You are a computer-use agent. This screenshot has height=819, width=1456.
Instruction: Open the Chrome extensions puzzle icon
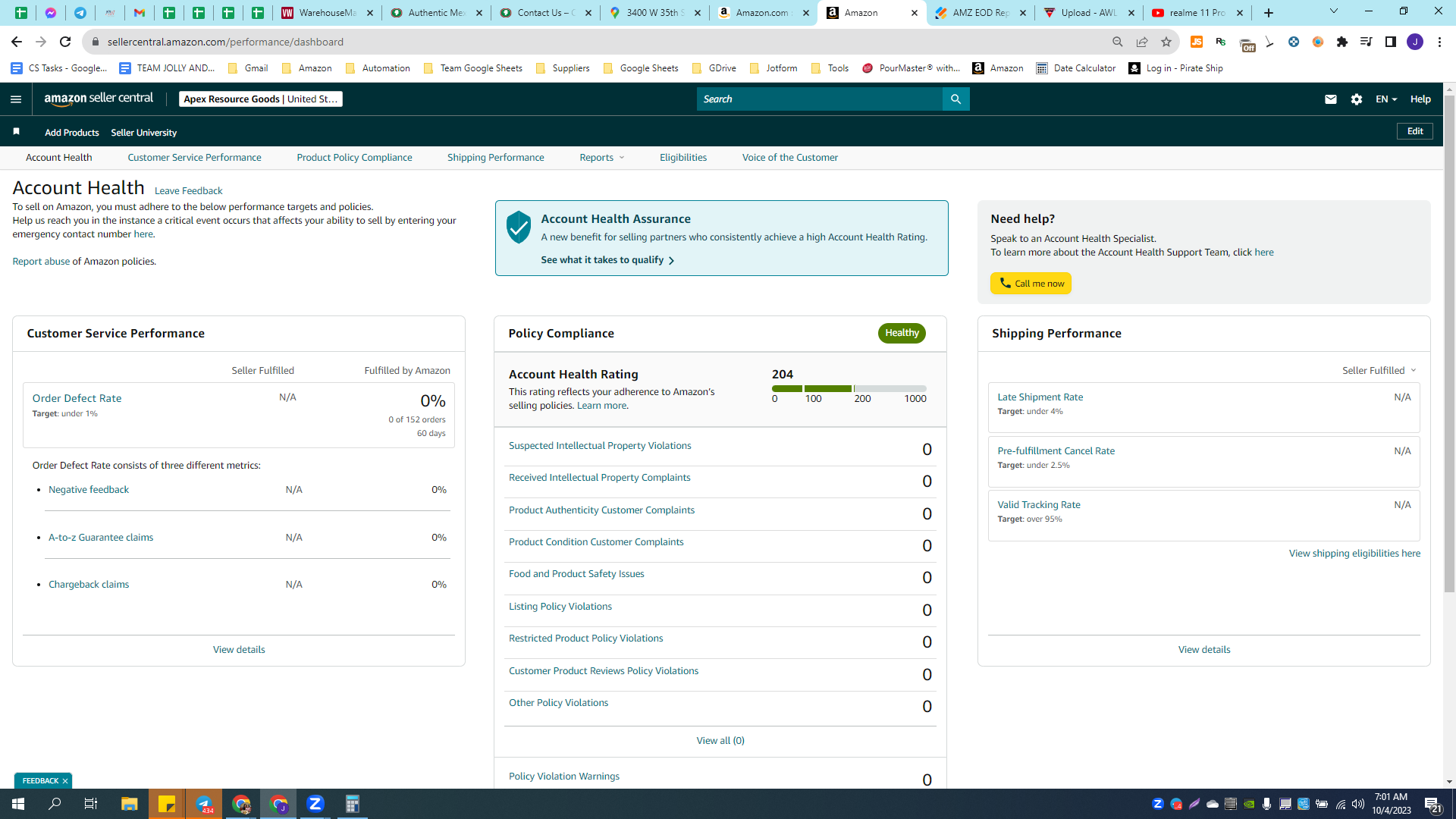pyautogui.click(x=1342, y=42)
